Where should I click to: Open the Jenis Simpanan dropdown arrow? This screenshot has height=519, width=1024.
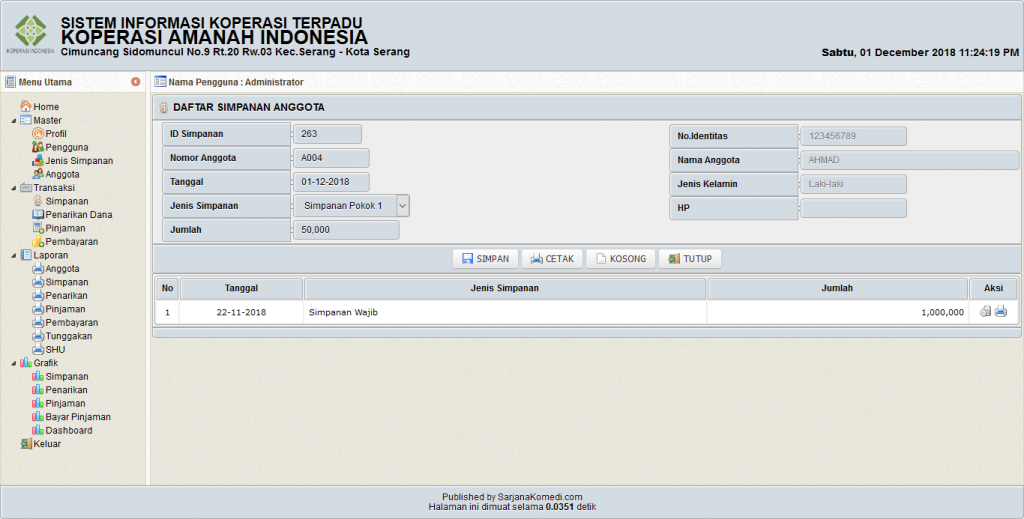(x=403, y=206)
